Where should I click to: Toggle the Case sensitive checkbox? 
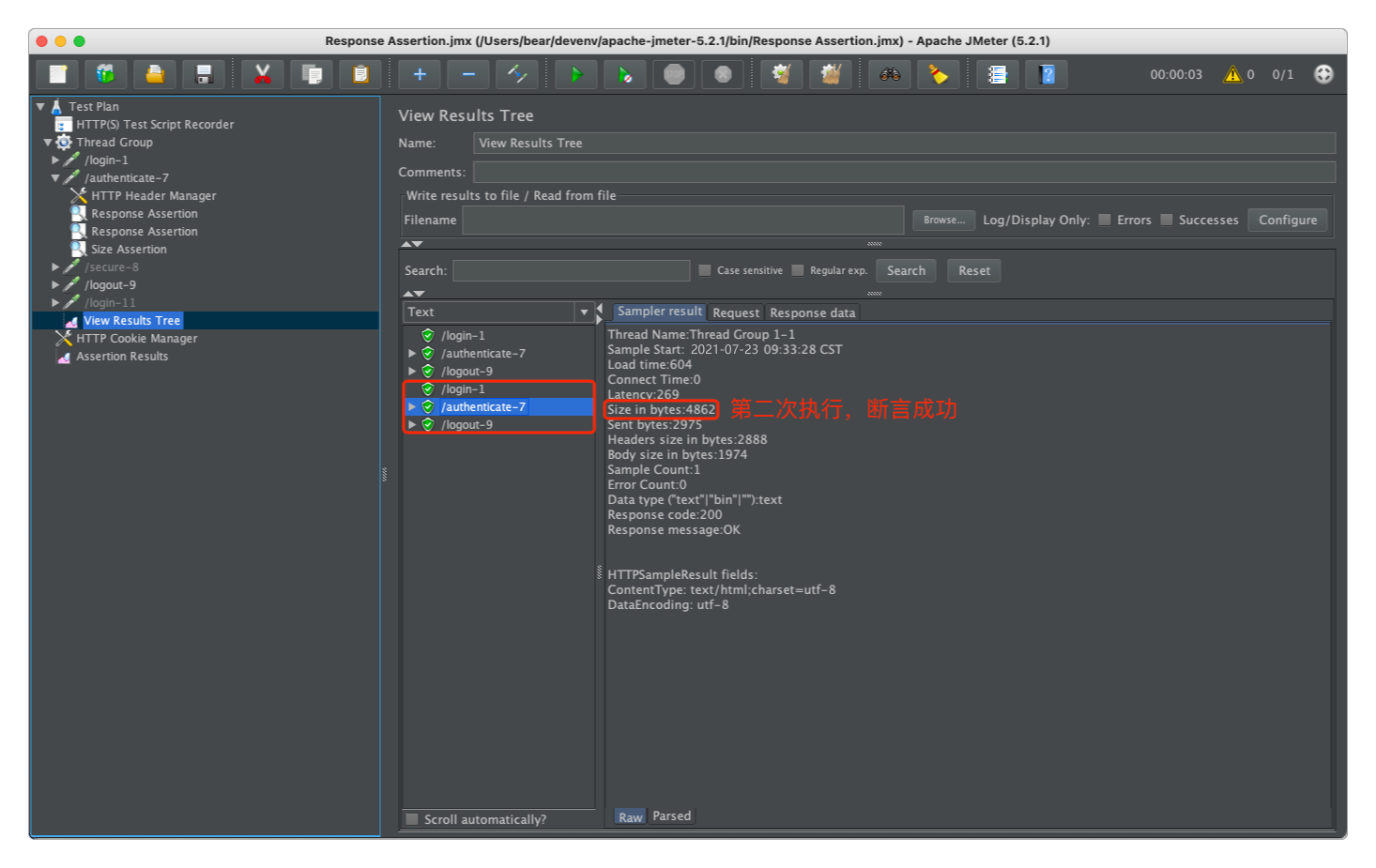(x=705, y=270)
